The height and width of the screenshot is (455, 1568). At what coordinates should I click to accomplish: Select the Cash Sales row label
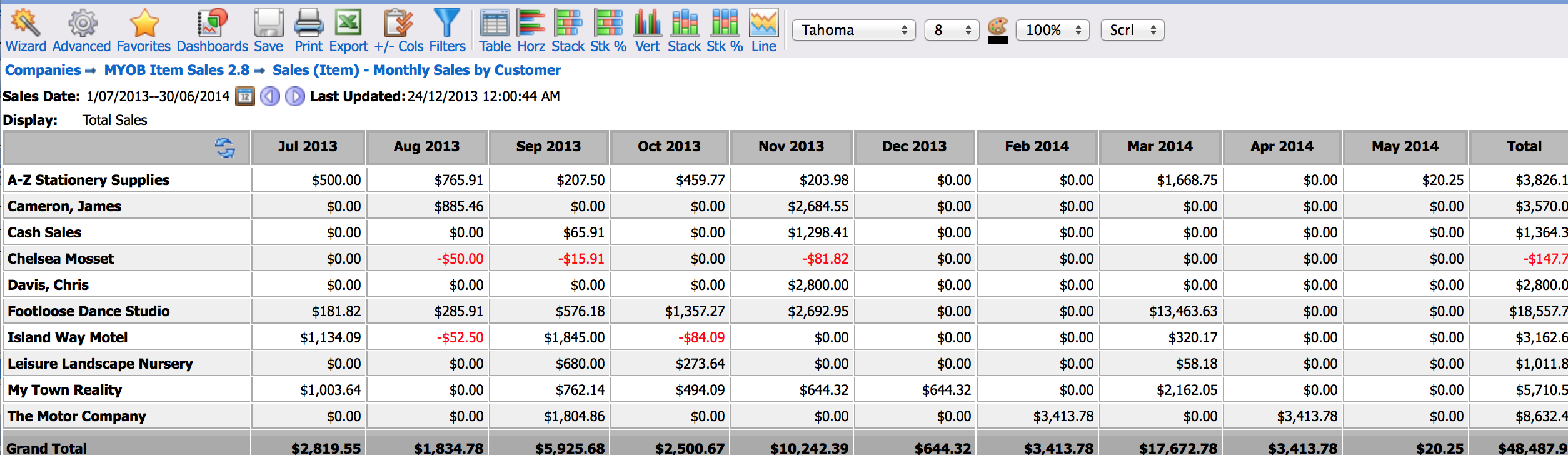[44, 232]
